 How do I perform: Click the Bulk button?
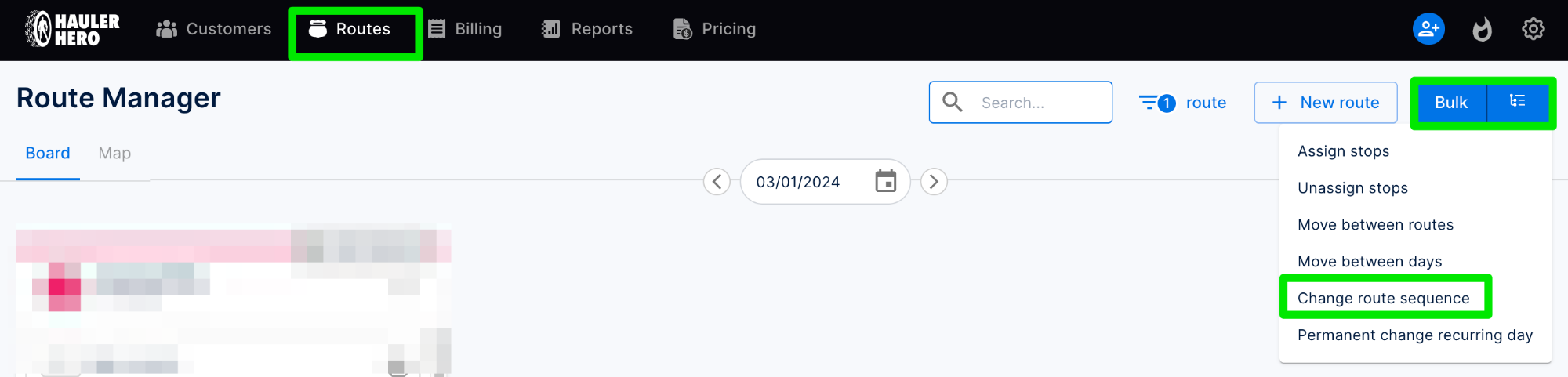pos(1450,103)
